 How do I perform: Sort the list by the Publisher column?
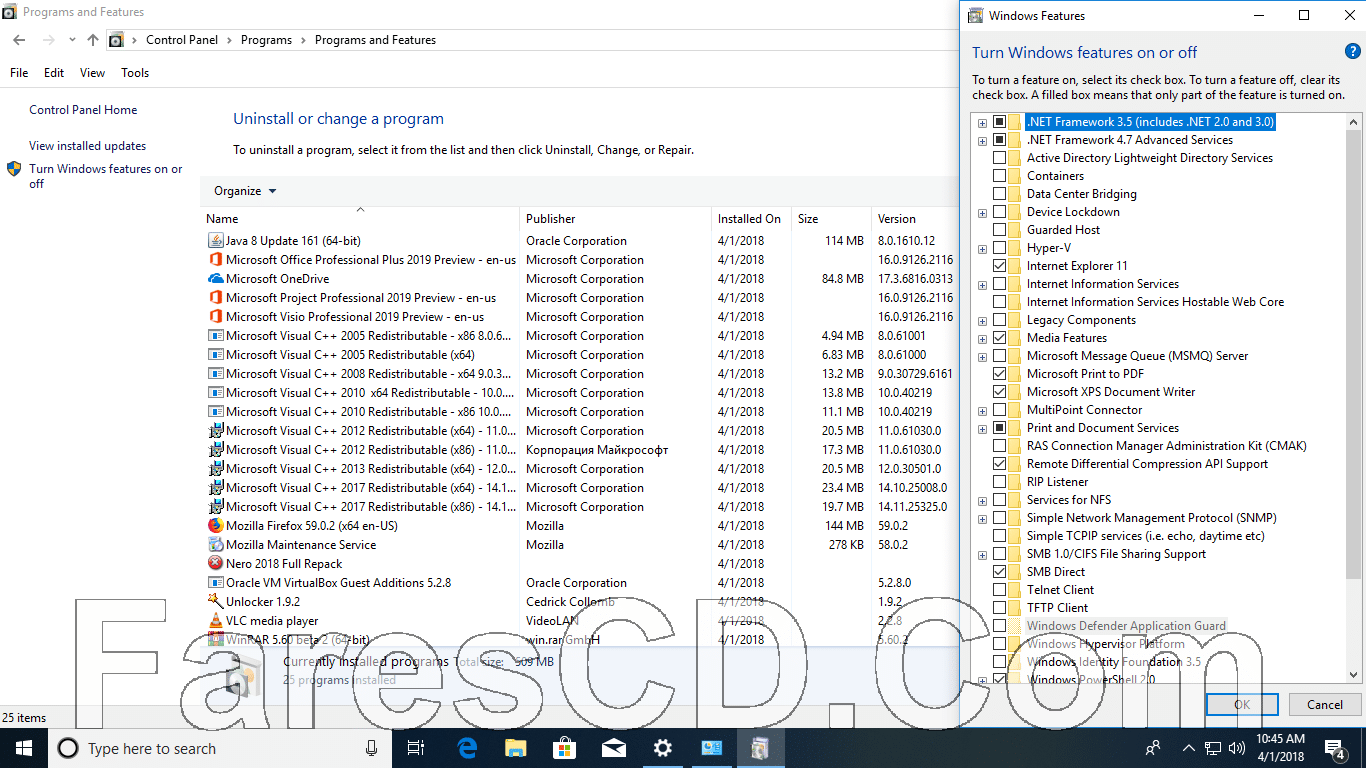(616, 219)
